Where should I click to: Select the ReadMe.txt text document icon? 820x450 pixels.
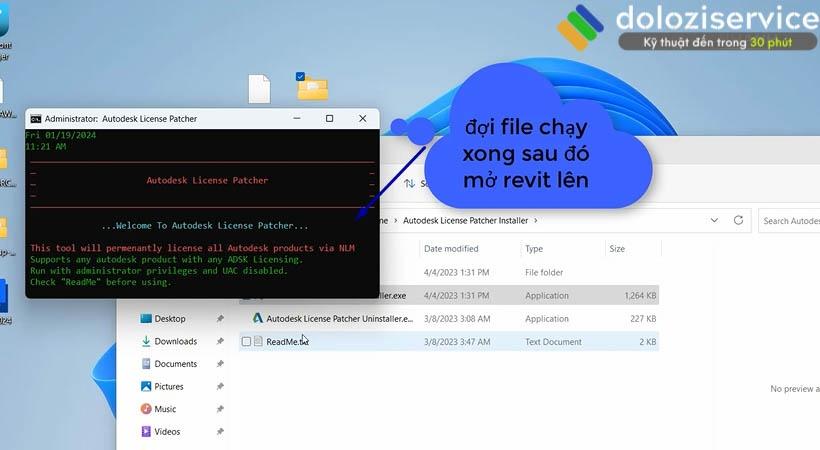[x=258, y=341]
